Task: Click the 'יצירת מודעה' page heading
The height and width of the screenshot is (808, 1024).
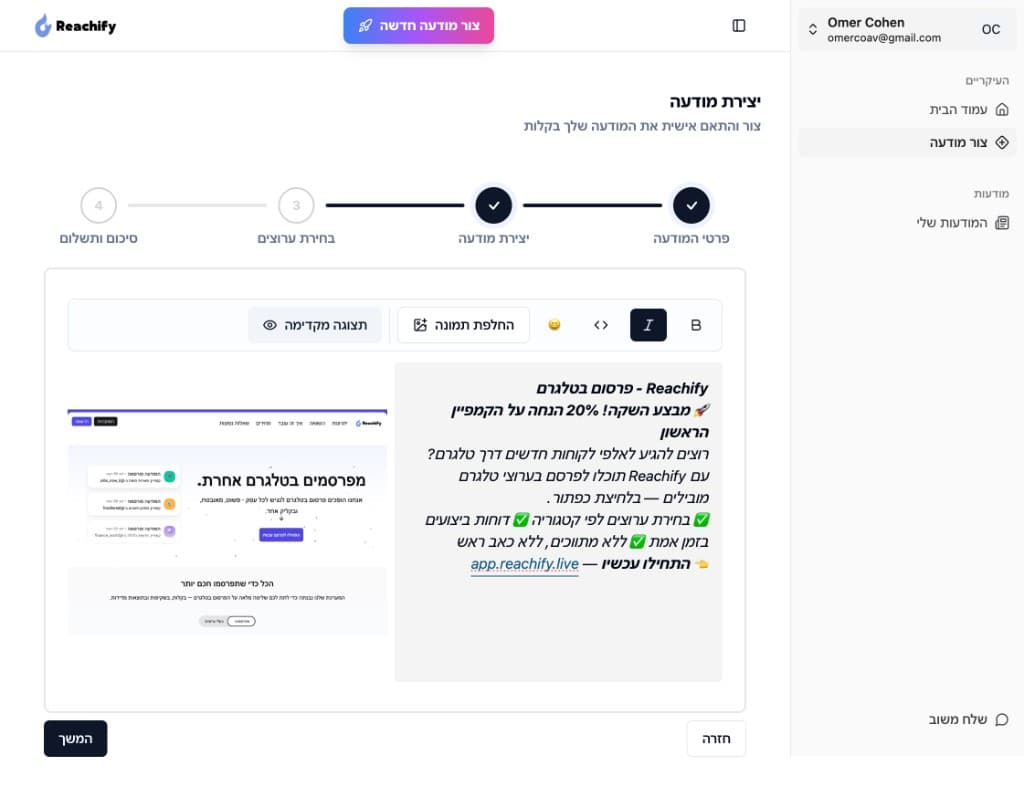Action: coord(714,102)
